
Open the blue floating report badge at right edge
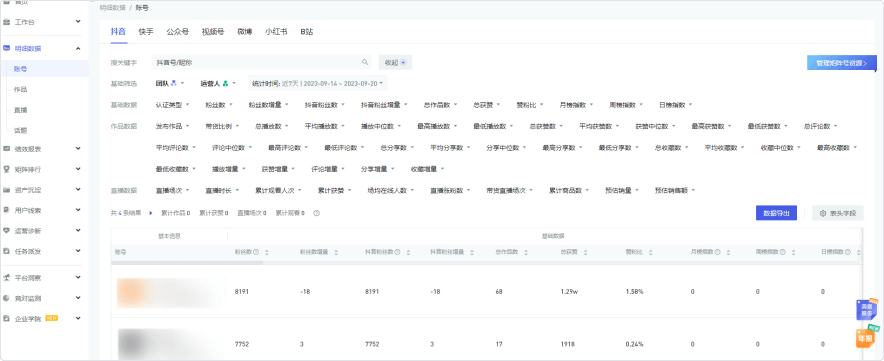tap(867, 310)
